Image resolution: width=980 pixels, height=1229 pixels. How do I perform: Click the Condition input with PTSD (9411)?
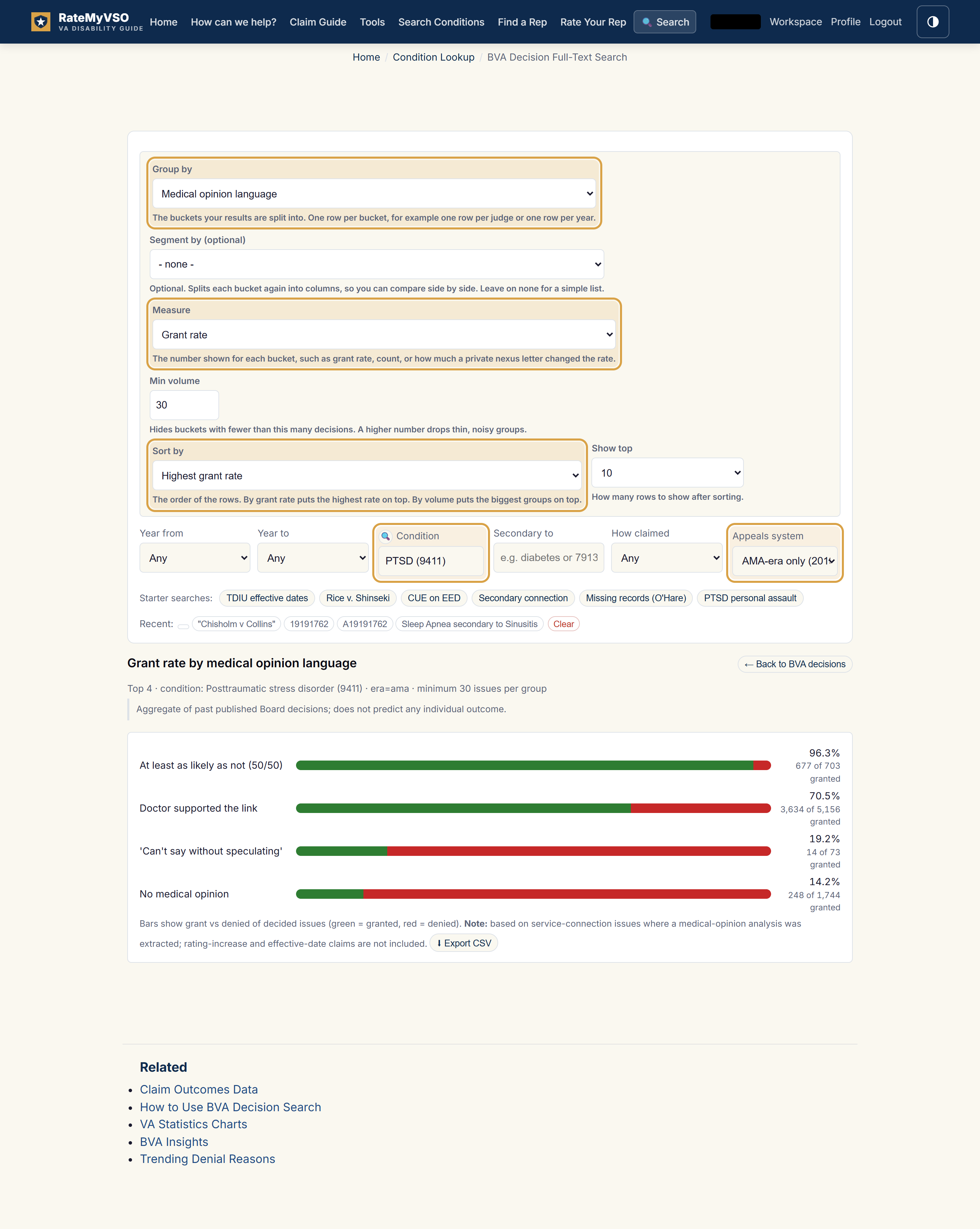(431, 561)
